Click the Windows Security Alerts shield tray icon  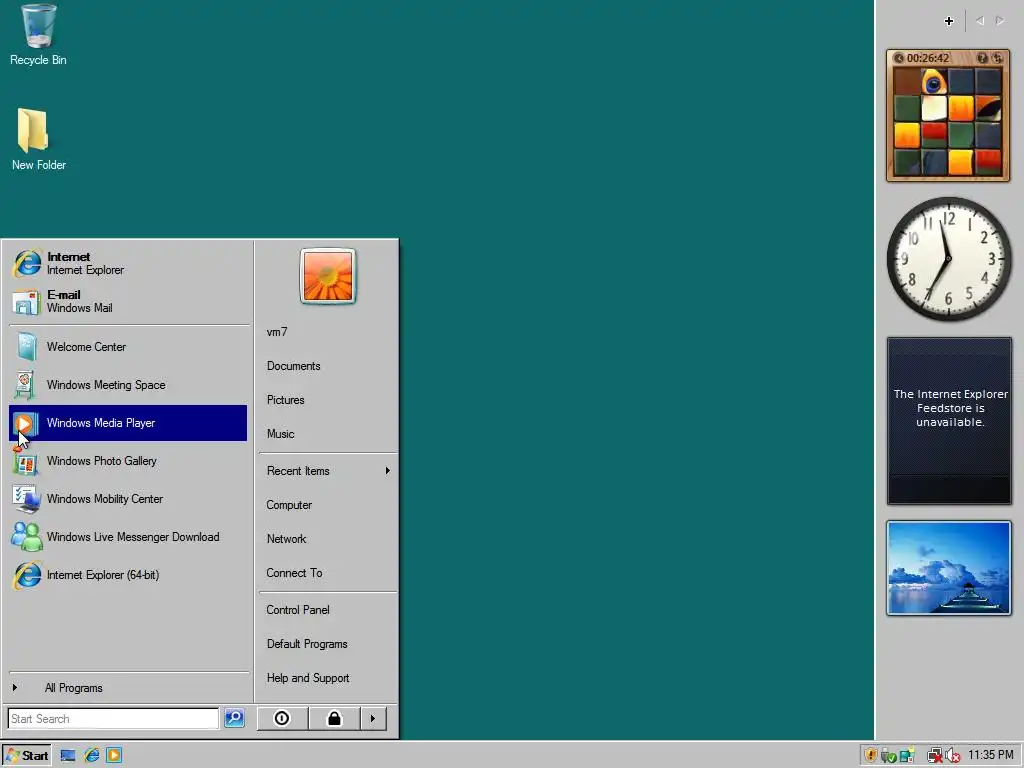point(871,756)
